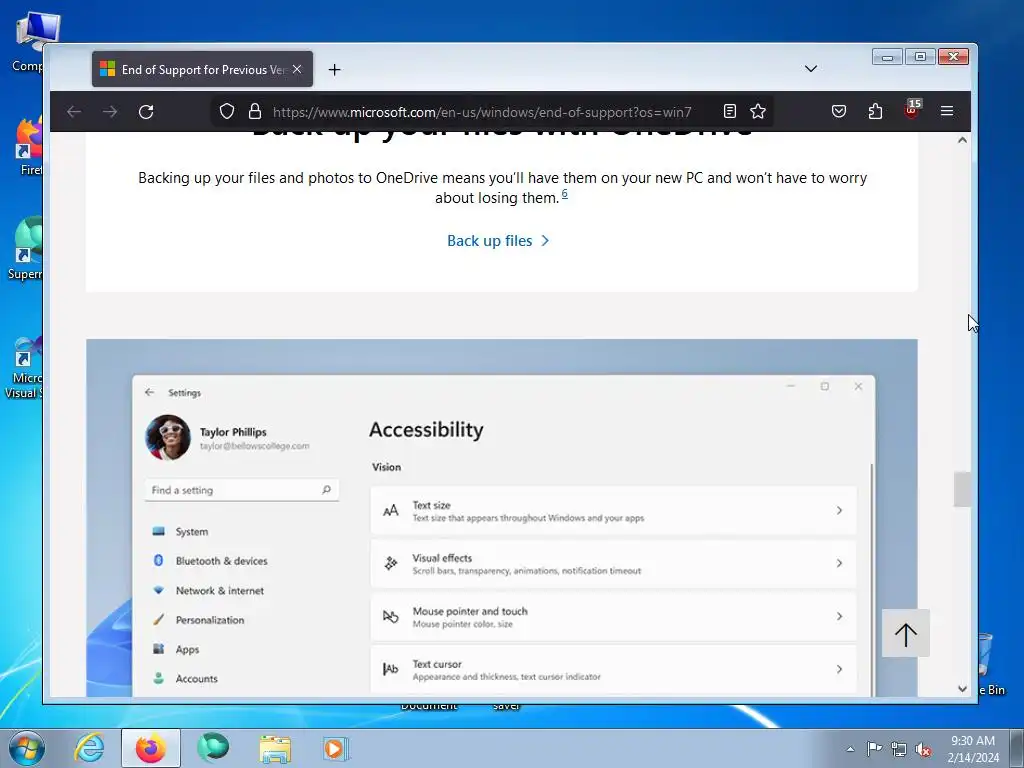Image resolution: width=1024 pixels, height=768 pixels.
Task: Click the vertical scrollbar thumb
Action: pyautogui.click(x=962, y=489)
